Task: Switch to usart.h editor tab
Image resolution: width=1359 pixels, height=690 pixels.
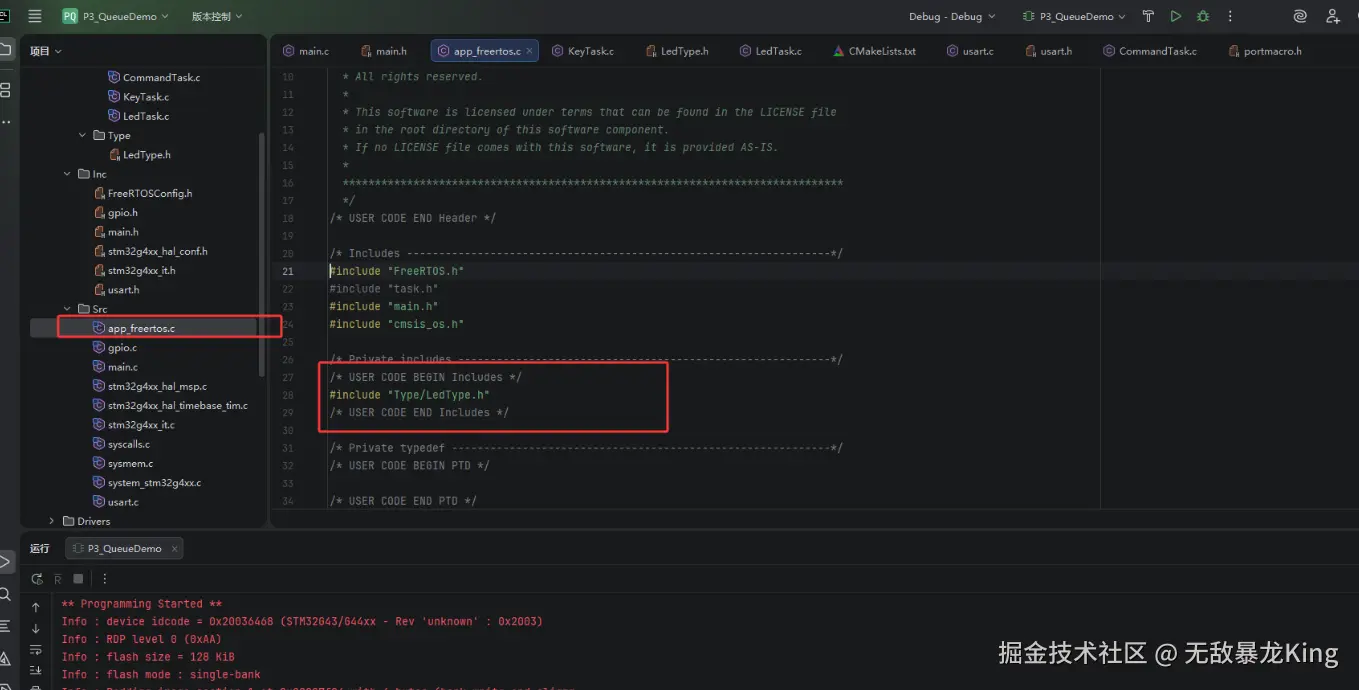Action: click(1047, 51)
